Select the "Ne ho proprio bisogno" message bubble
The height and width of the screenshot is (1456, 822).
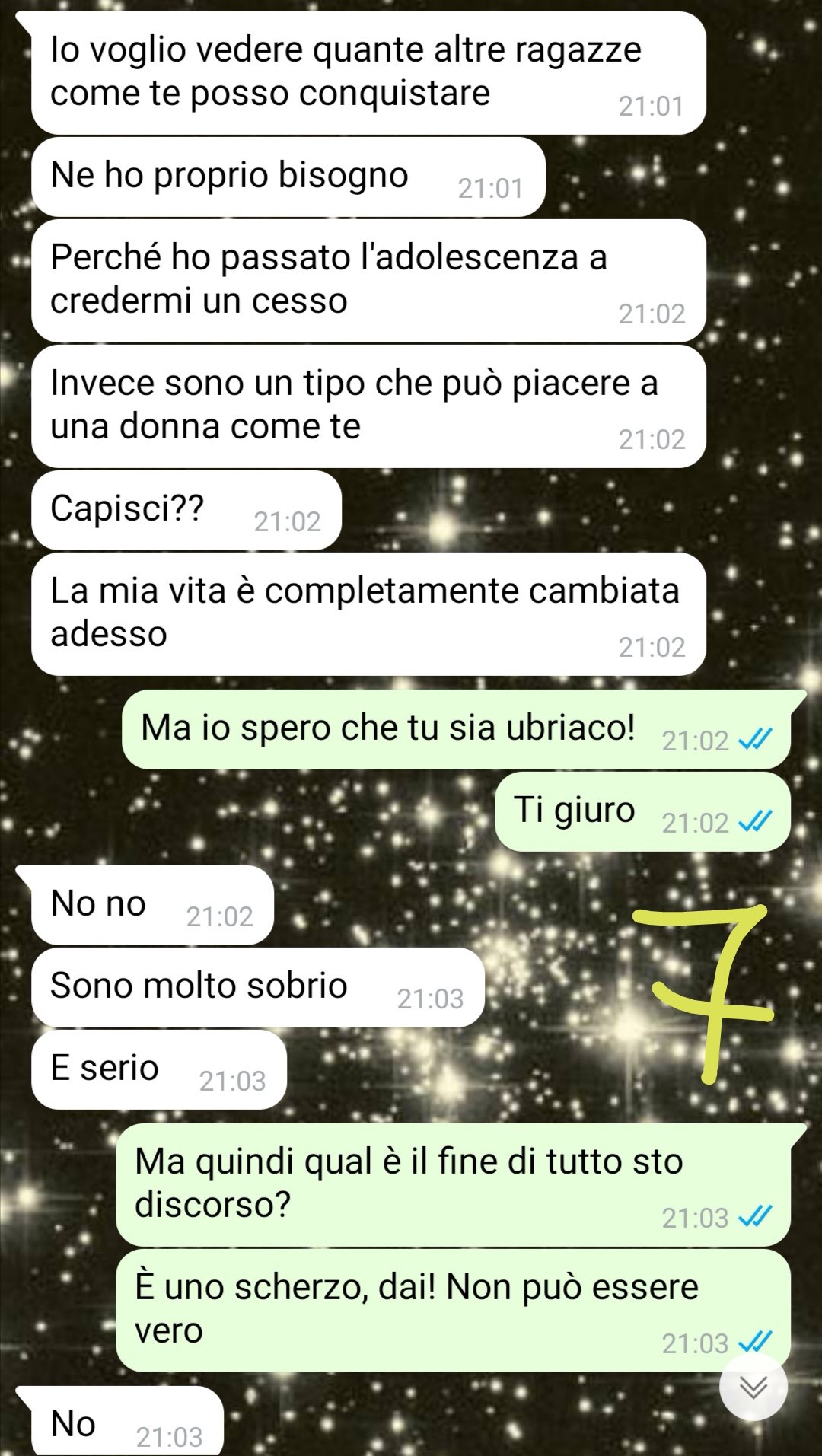(288, 177)
